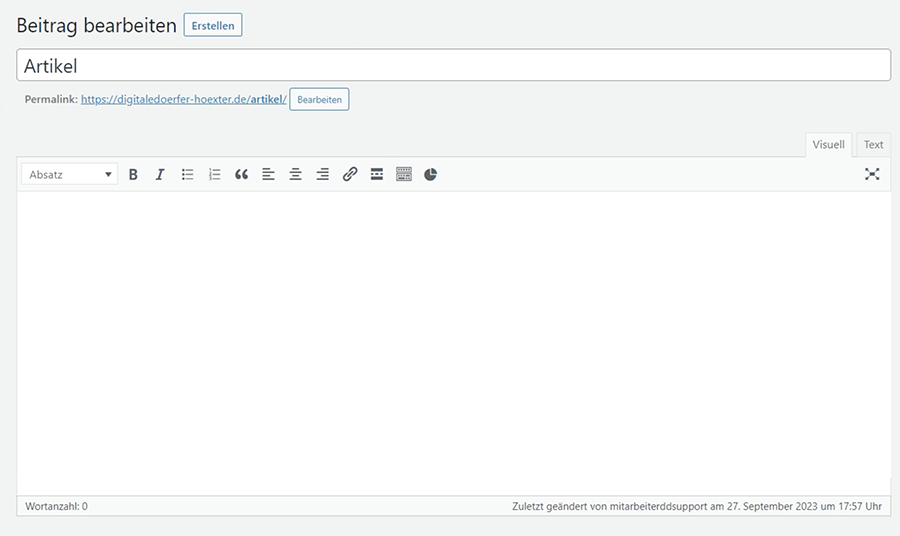Open the digitaledoerfer-hoexter.de permalink
The height and width of the screenshot is (536, 900).
click(x=183, y=99)
